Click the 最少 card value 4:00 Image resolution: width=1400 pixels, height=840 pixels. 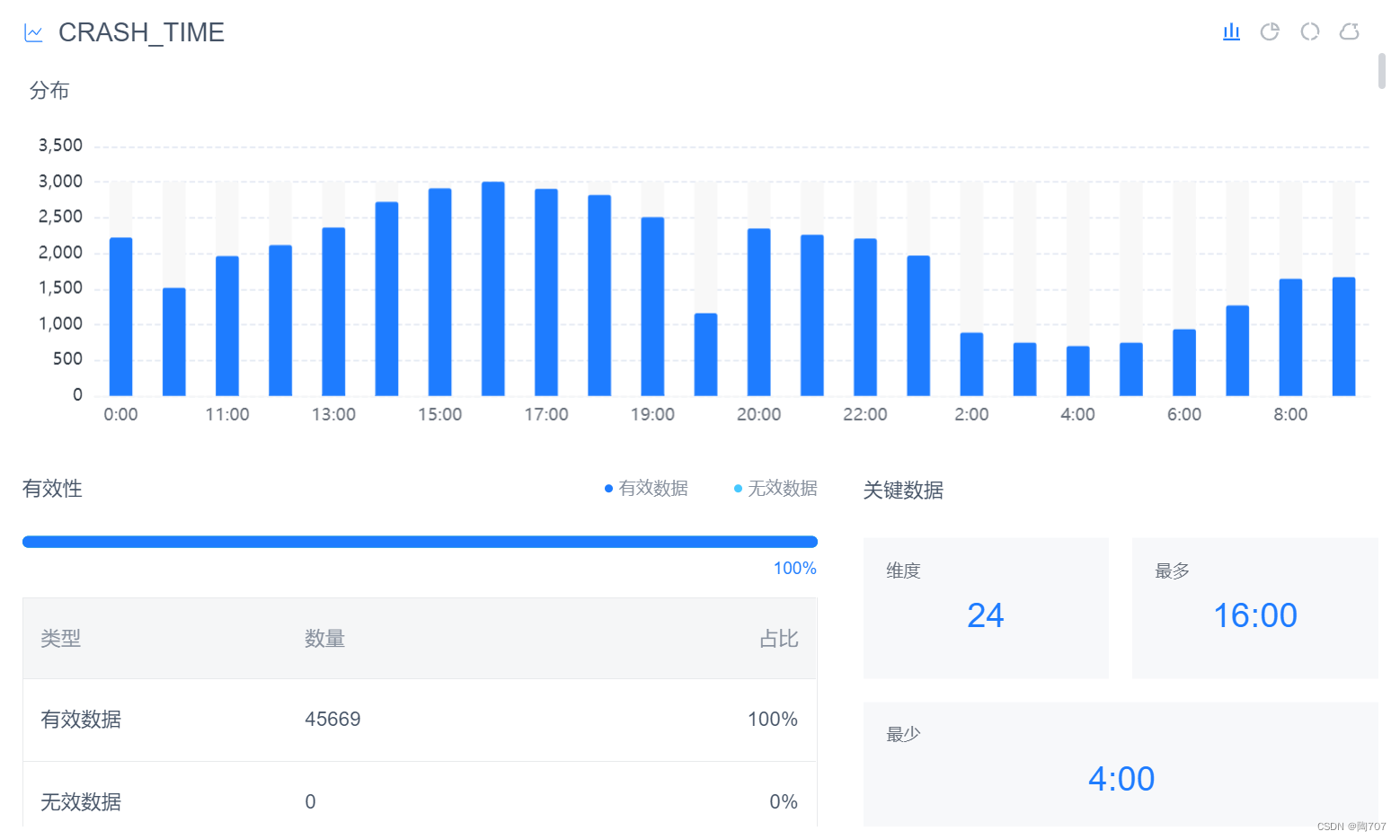pos(1121,779)
